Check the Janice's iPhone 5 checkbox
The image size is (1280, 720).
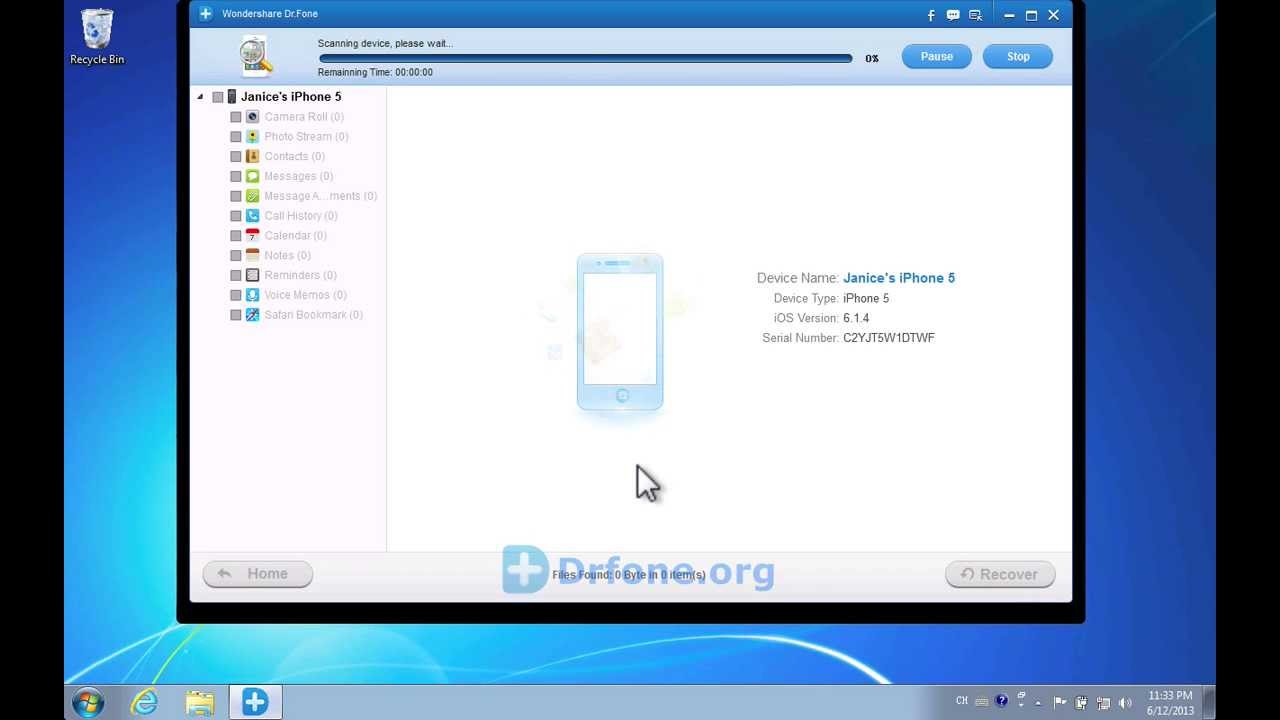coord(218,97)
